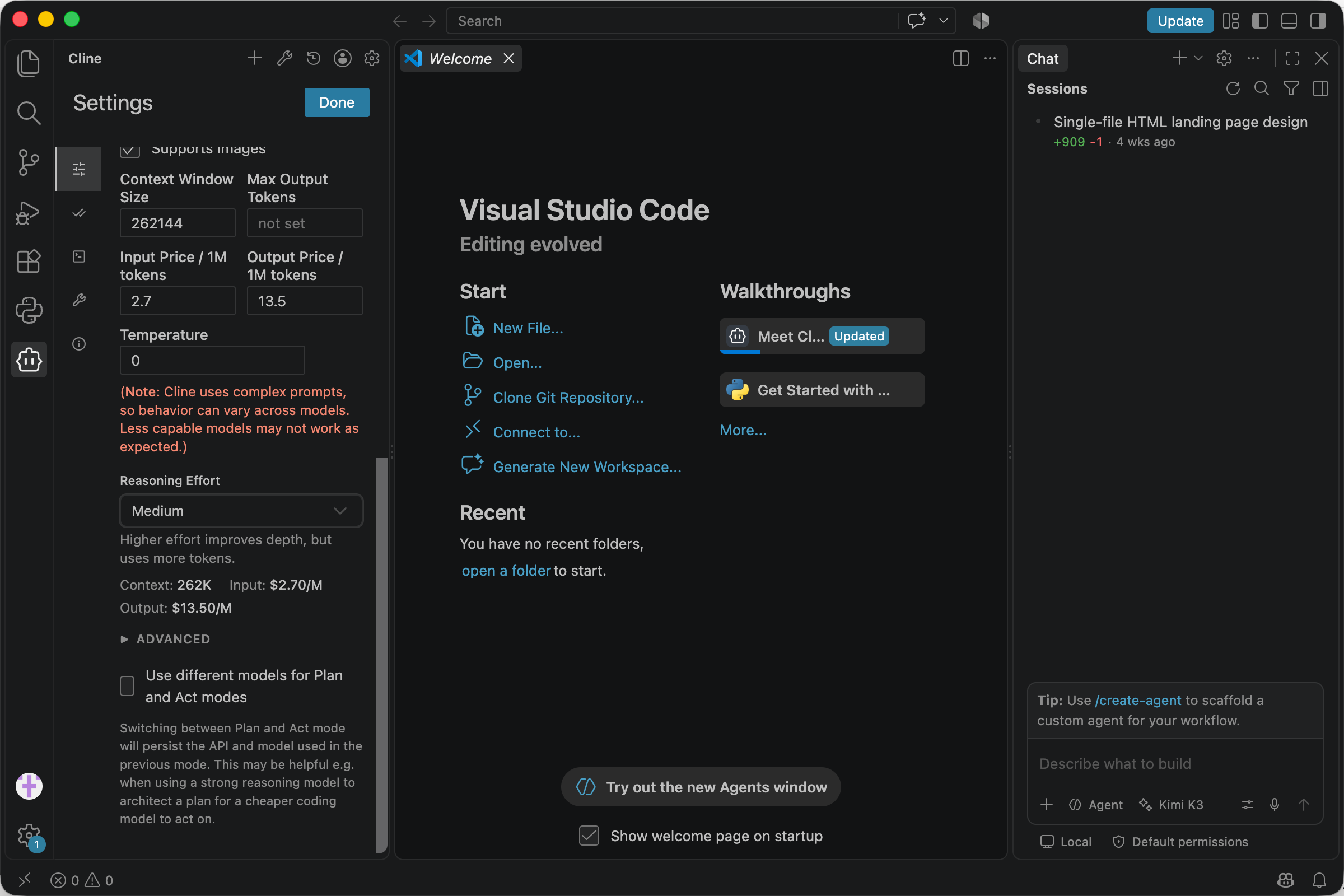Click the Update button
Image resolution: width=1344 pixels, height=896 pixels.
[x=1180, y=21]
